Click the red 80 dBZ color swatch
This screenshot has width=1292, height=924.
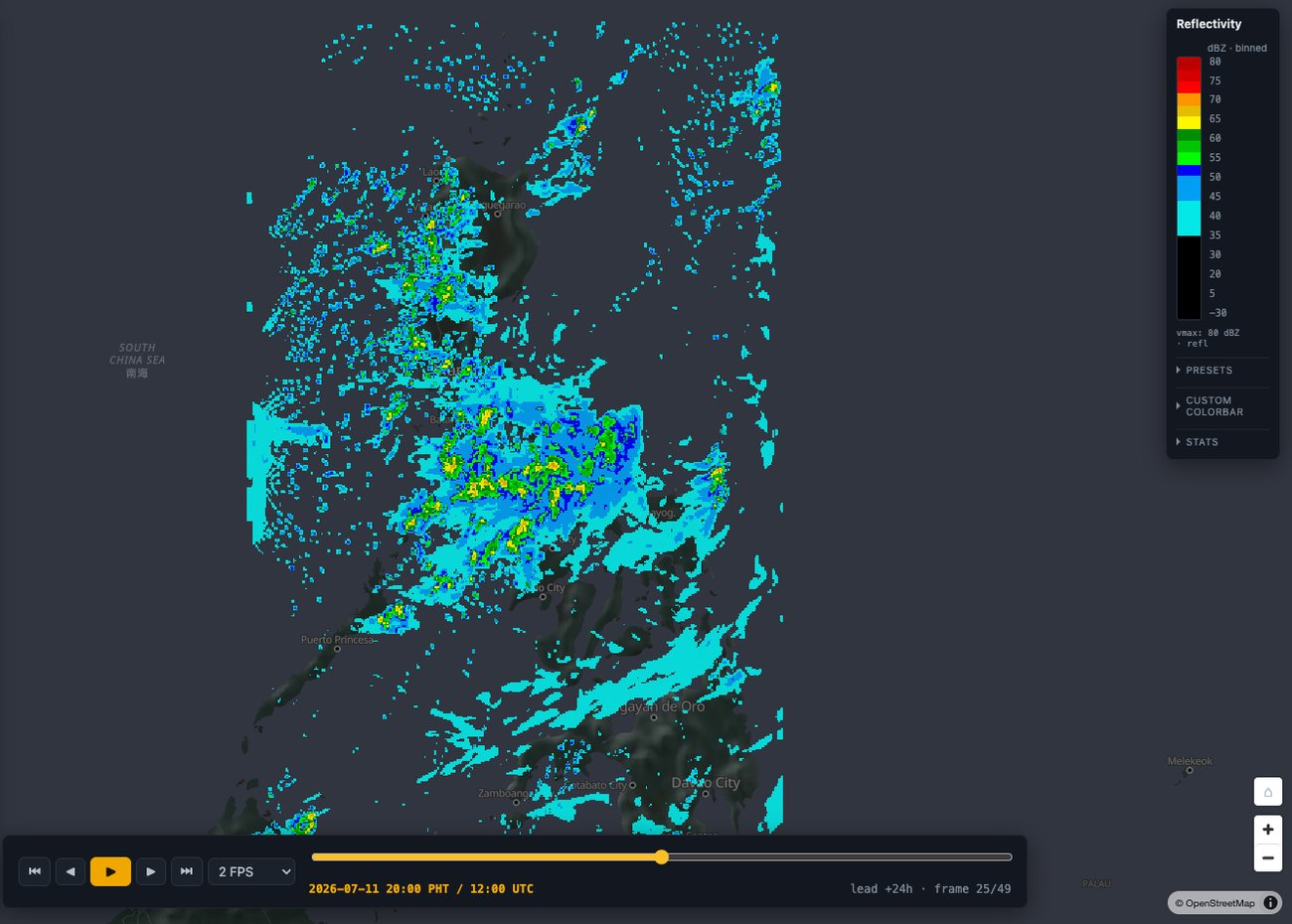point(1189,66)
